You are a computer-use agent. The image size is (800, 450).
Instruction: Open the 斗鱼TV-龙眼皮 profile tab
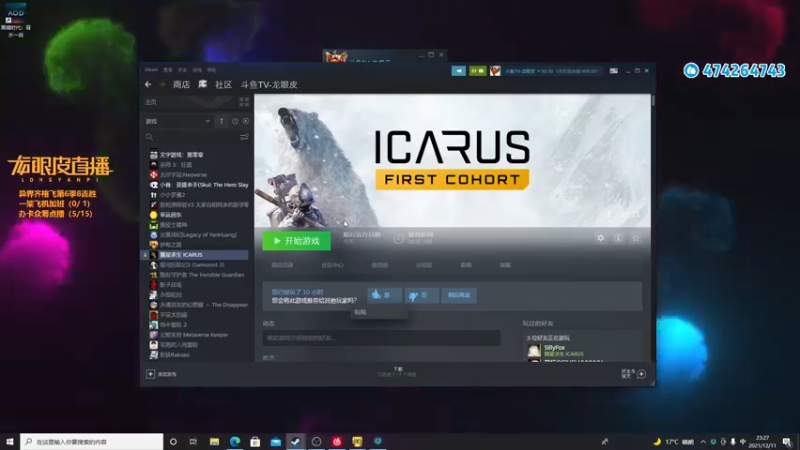269,85
